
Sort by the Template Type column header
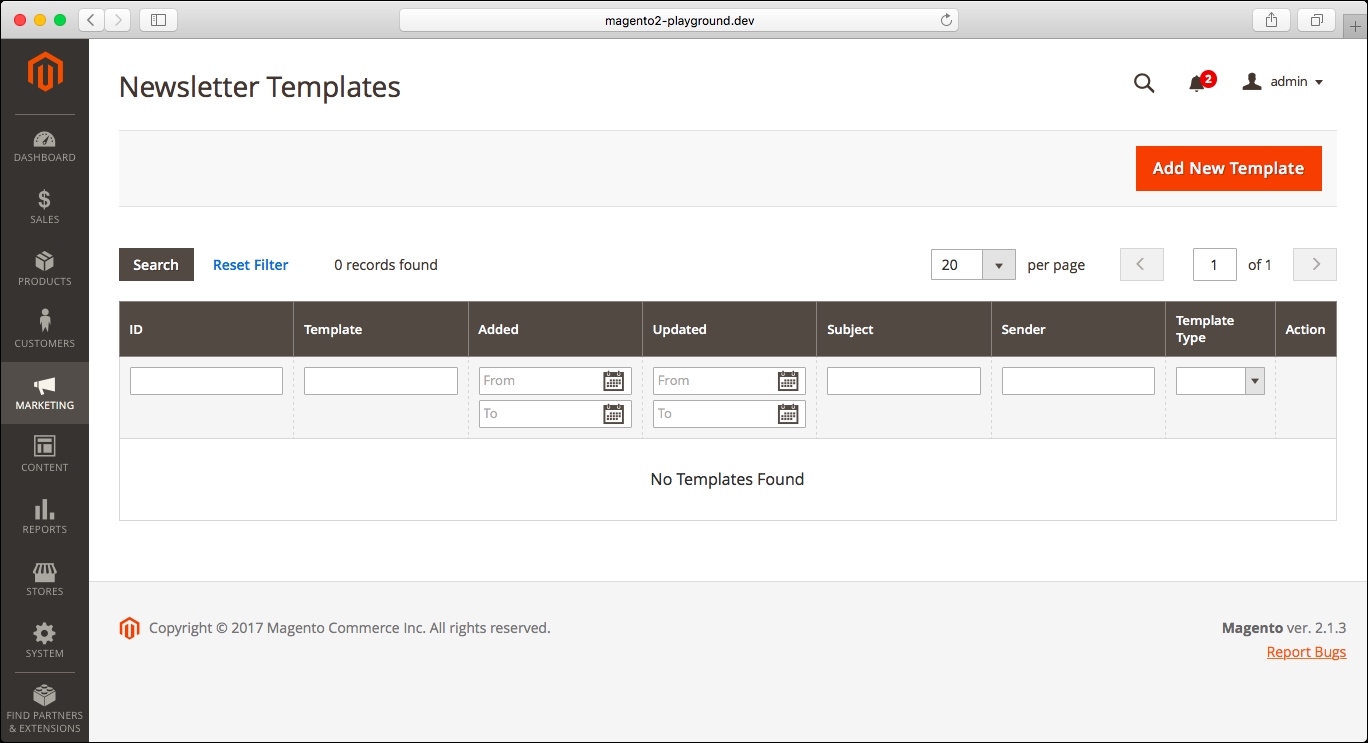[x=1220, y=329]
